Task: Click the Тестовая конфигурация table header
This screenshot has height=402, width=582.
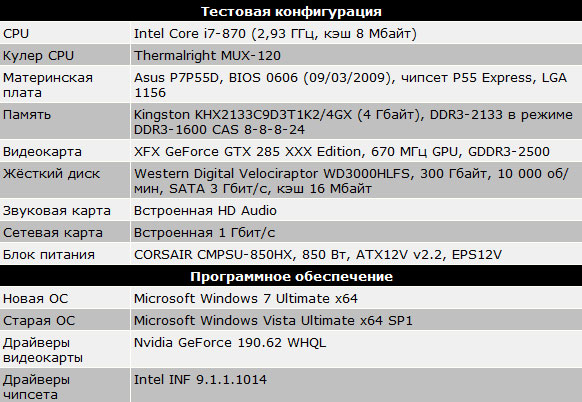Action: point(291,11)
